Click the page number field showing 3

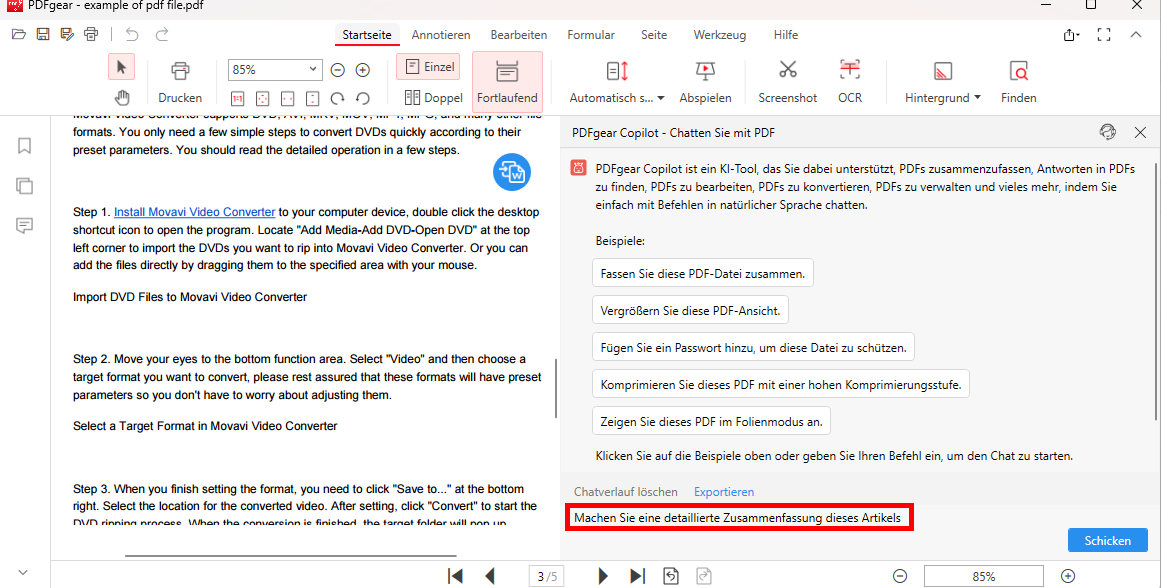click(548, 576)
